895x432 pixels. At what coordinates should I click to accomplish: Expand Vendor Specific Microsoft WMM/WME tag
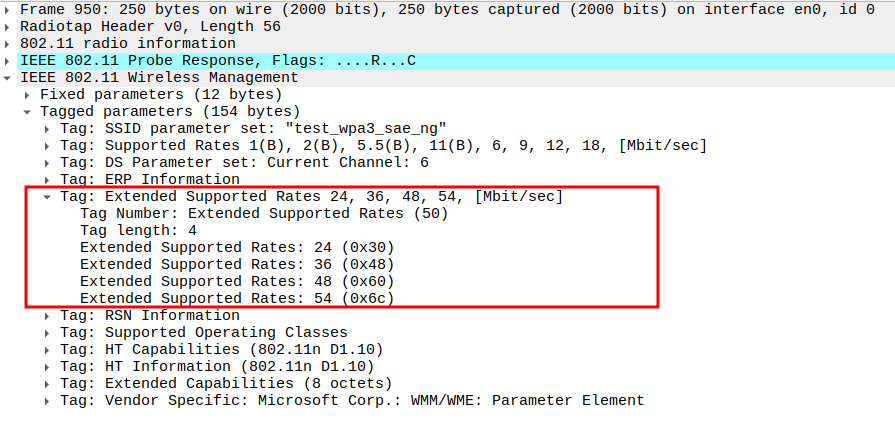pos(48,401)
